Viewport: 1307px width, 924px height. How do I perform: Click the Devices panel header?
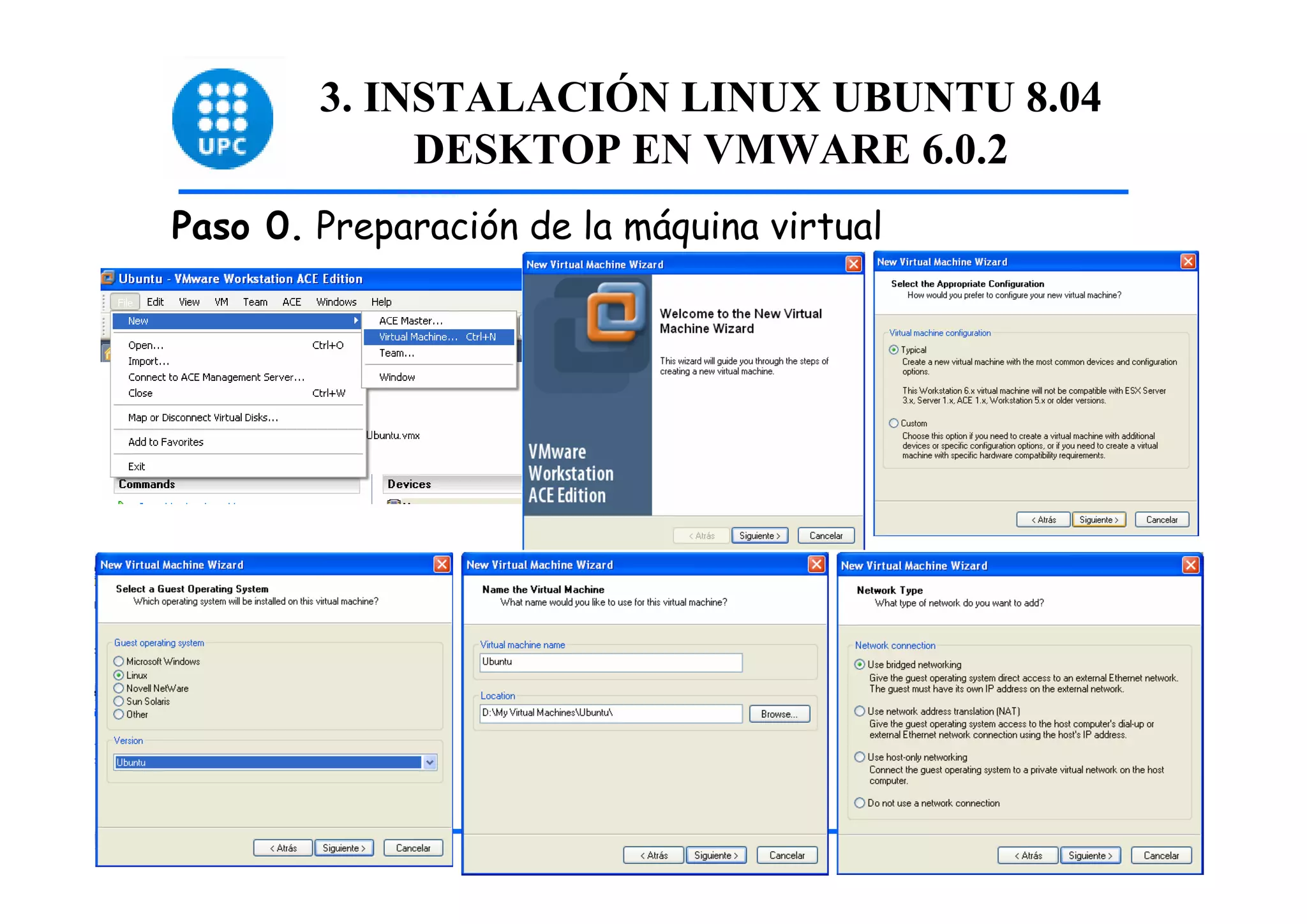pyautogui.click(x=452, y=484)
